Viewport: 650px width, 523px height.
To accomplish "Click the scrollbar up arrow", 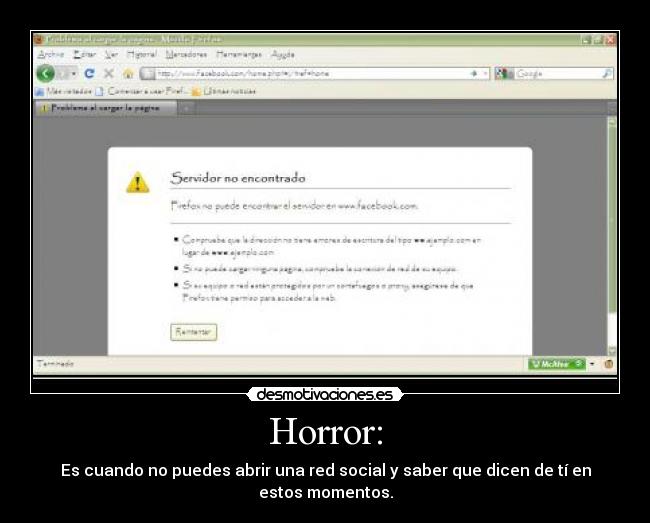I will pos(612,121).
